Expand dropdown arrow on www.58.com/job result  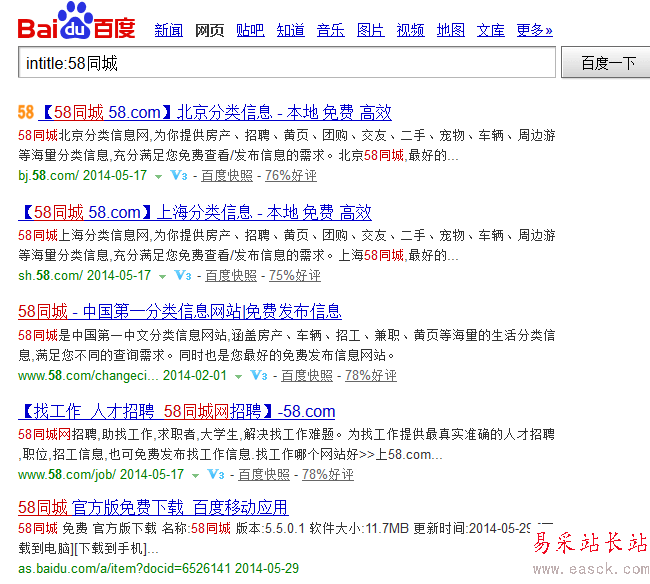[x=195, y=476]
